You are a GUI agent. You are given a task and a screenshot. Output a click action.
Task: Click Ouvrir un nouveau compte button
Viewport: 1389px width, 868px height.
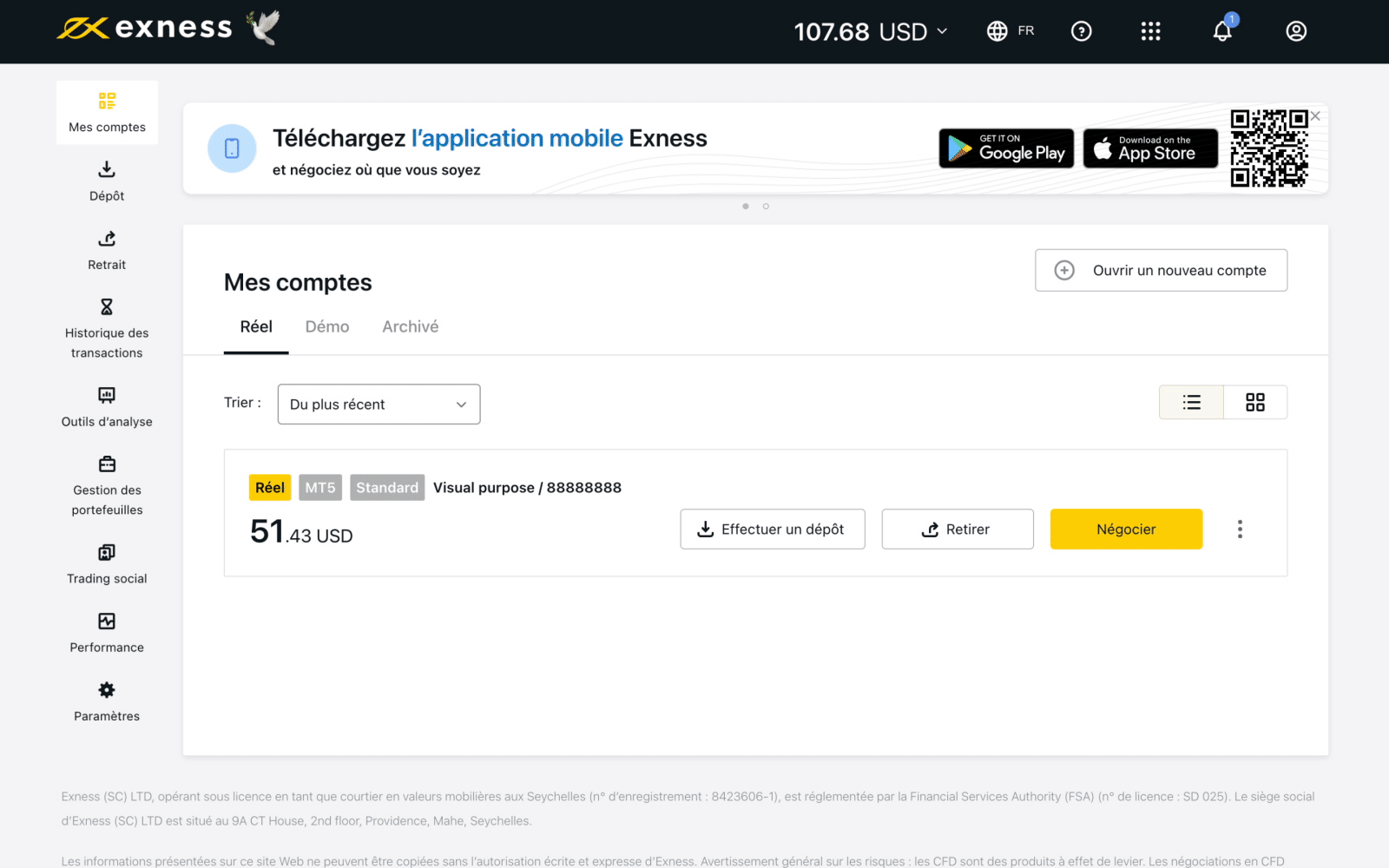(x=1161, y=271)
